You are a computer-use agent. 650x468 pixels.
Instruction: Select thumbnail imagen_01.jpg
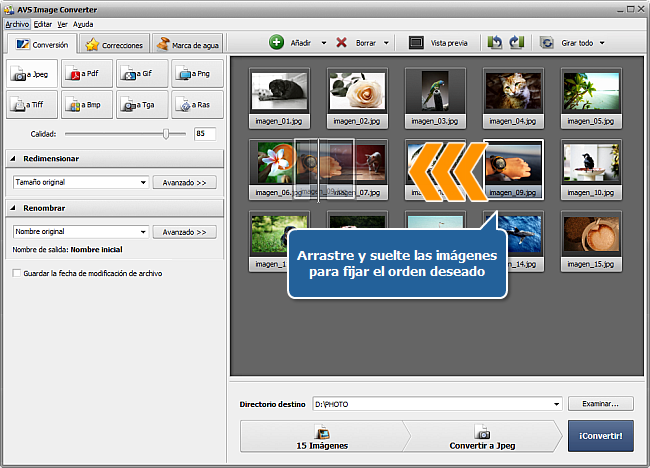point(279,98)
